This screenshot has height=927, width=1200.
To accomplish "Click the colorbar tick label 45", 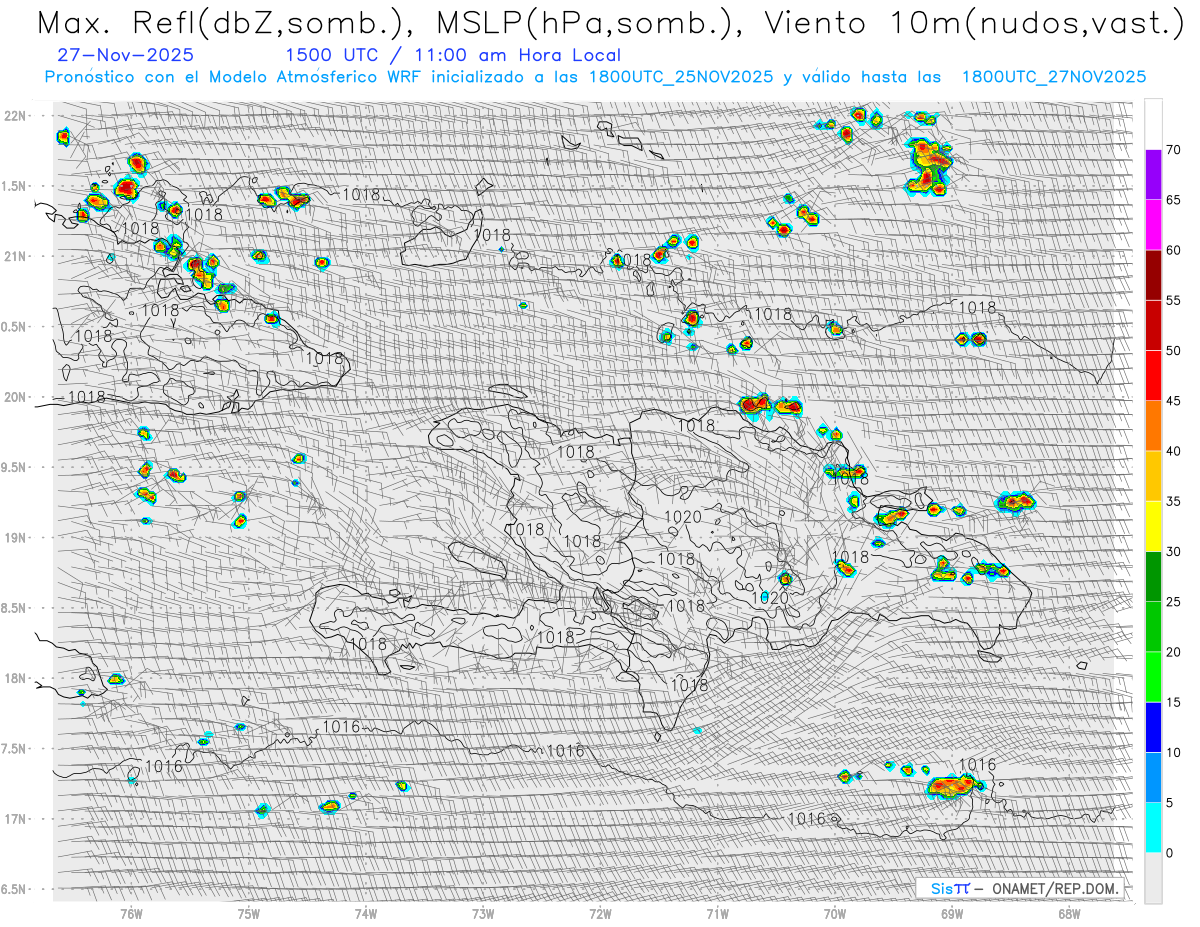I will pos(1174,401).
